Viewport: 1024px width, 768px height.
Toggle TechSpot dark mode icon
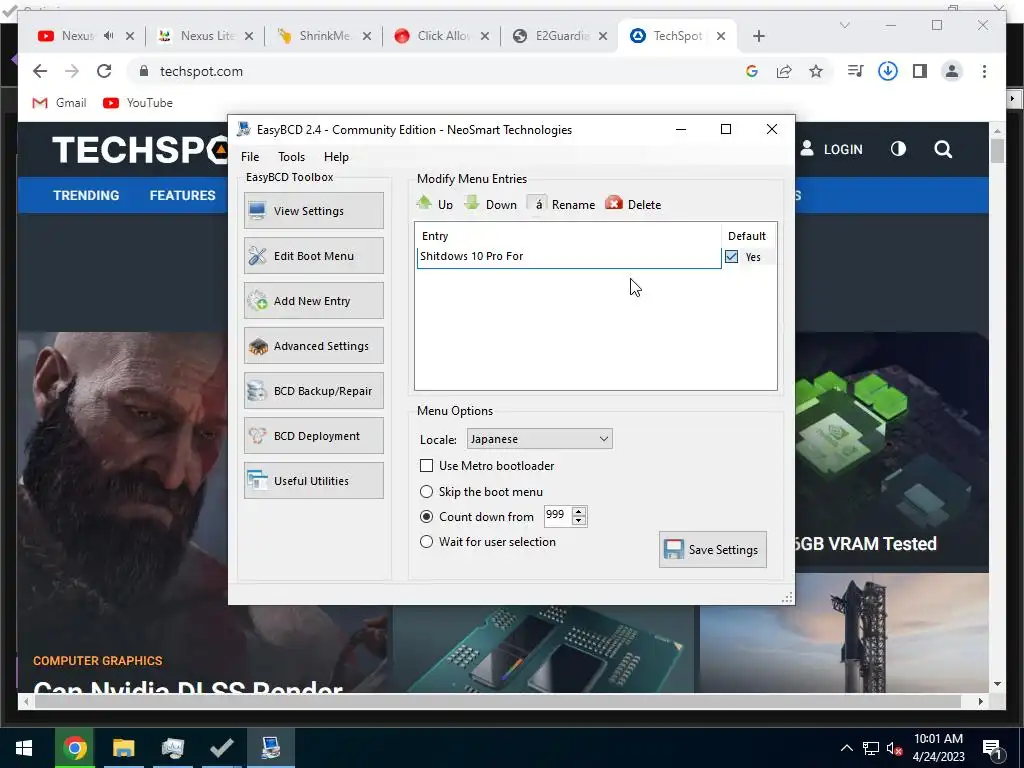(x=899, y=149)
